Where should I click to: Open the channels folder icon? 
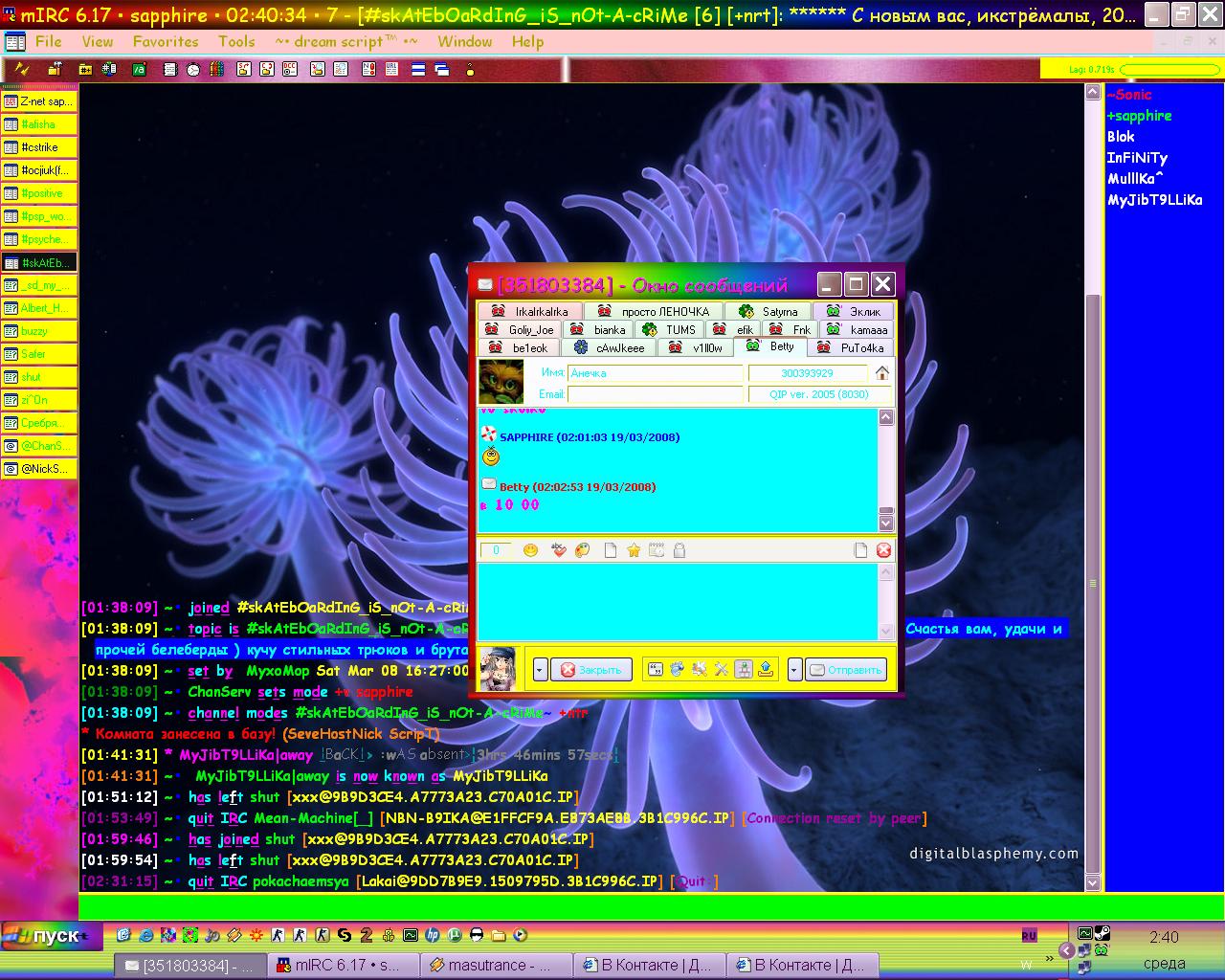click(85, 69)
